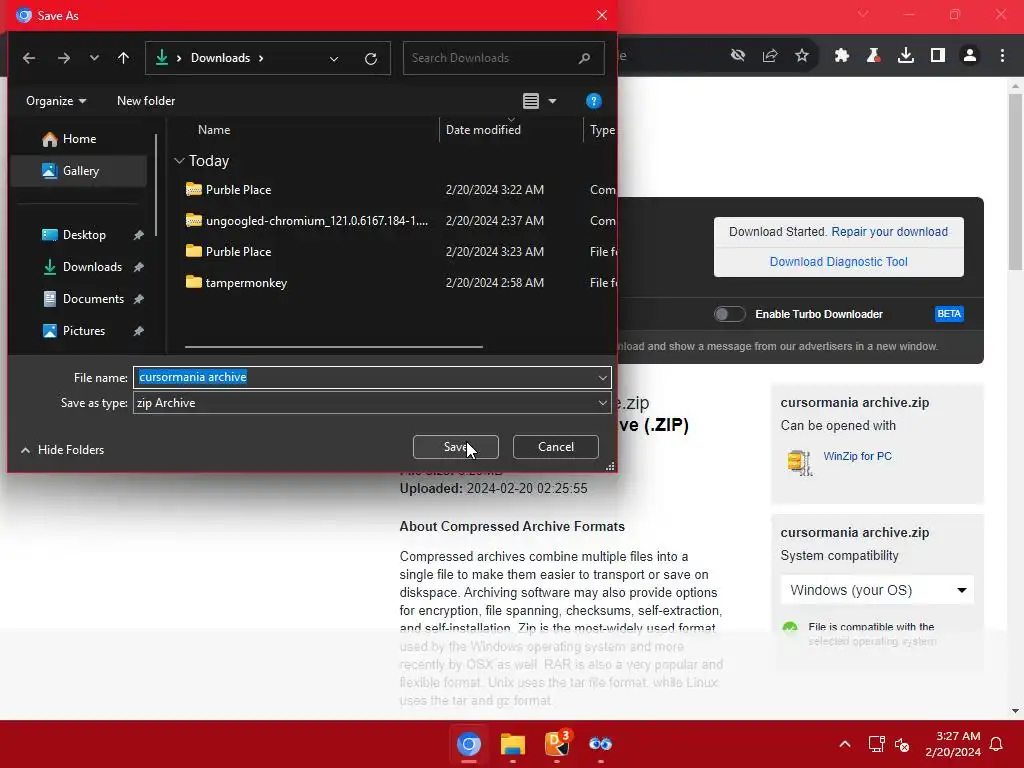Viewport: 1024px width, 768px height.
Task: Click Downloads breadcrumb in address bar
Action: pos(220,58)
